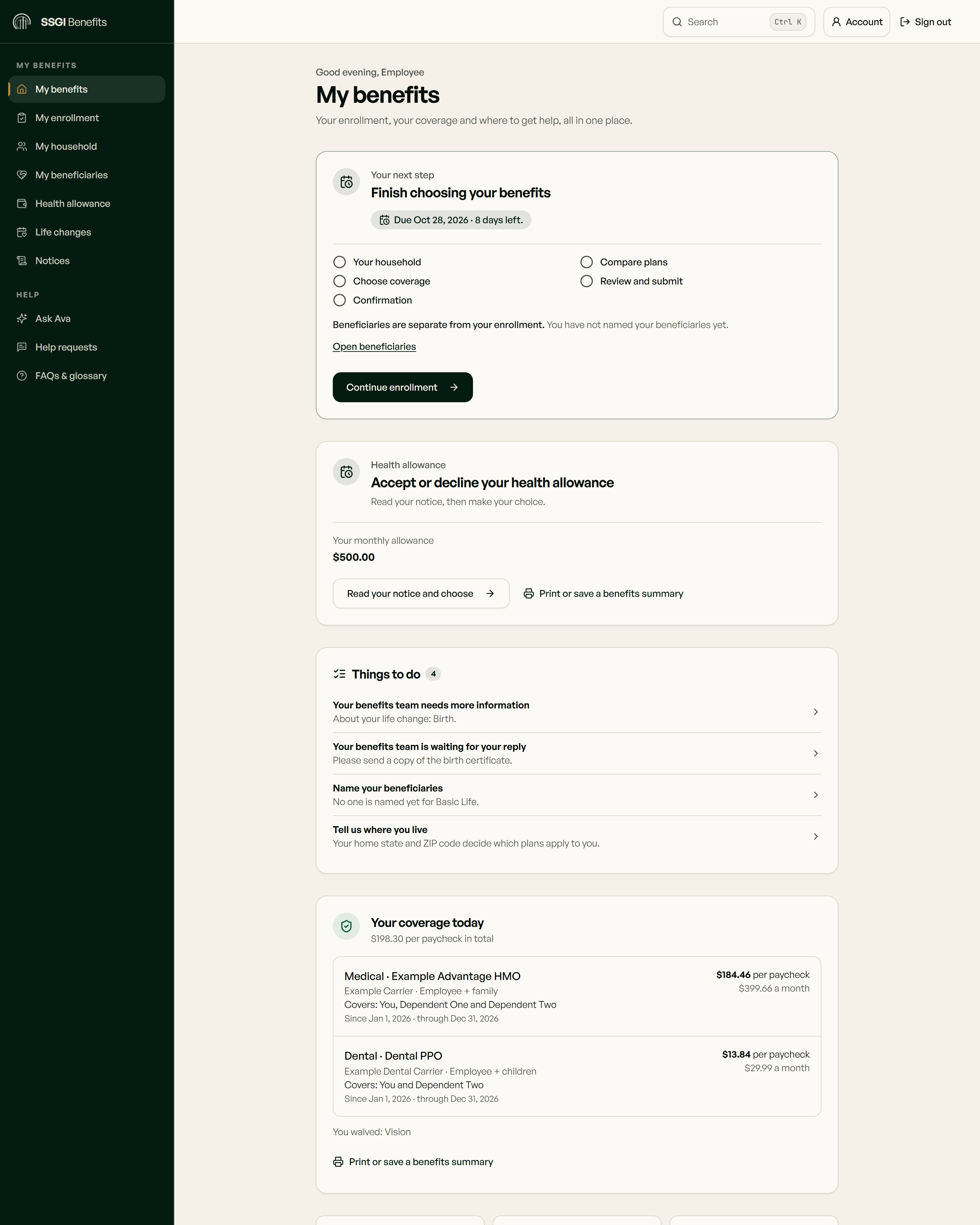
Task: Click the Sign out label
Action: (x=932, y=21)
